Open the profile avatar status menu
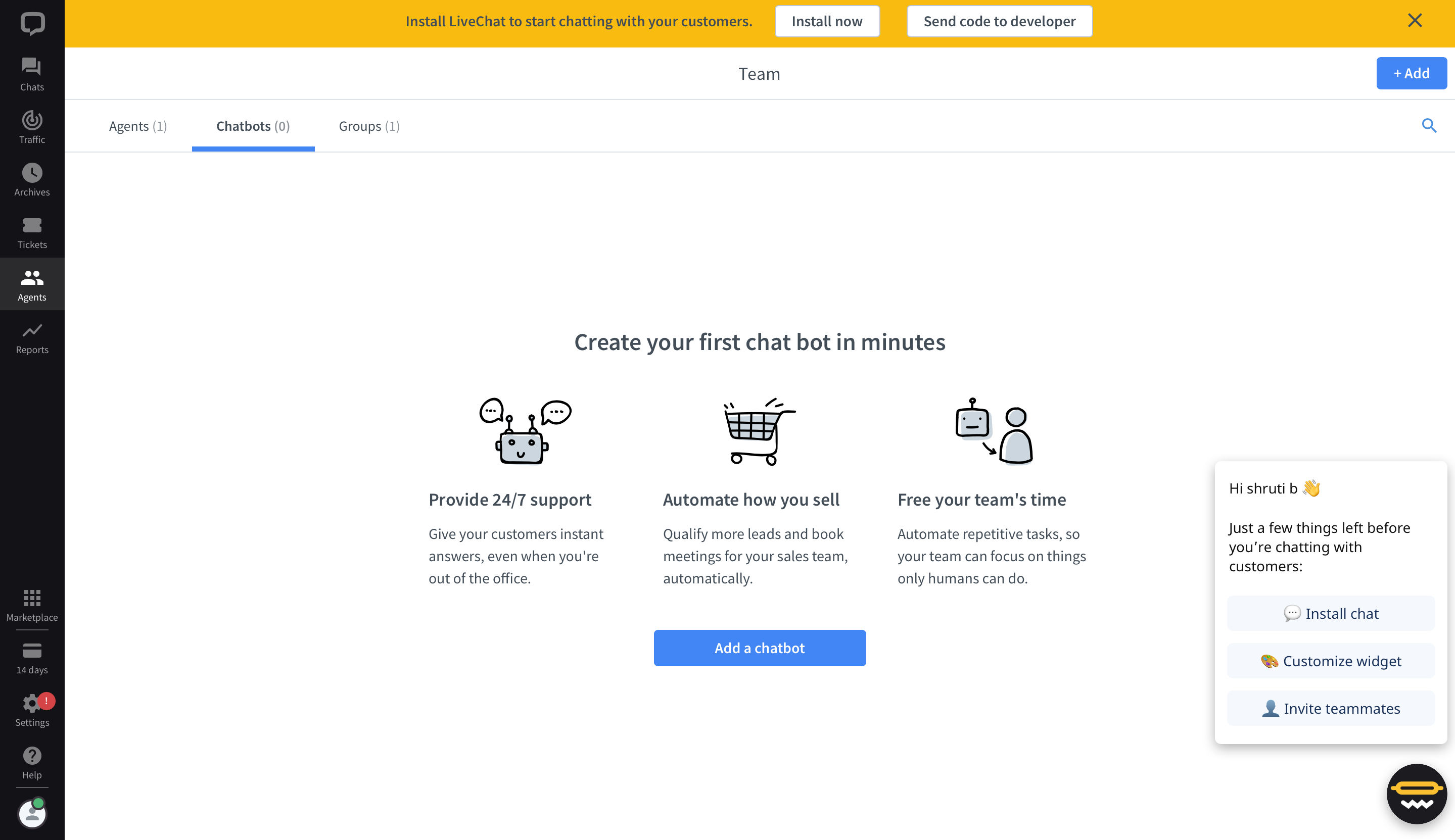This screenshot has height=840, width=1455. tap(32, 813)
